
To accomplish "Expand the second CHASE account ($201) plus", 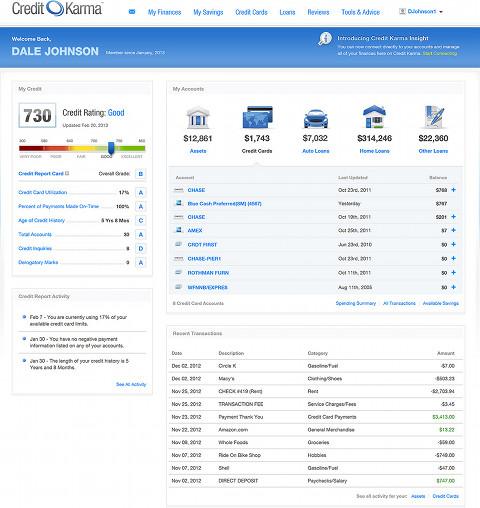I will (453, 217).
